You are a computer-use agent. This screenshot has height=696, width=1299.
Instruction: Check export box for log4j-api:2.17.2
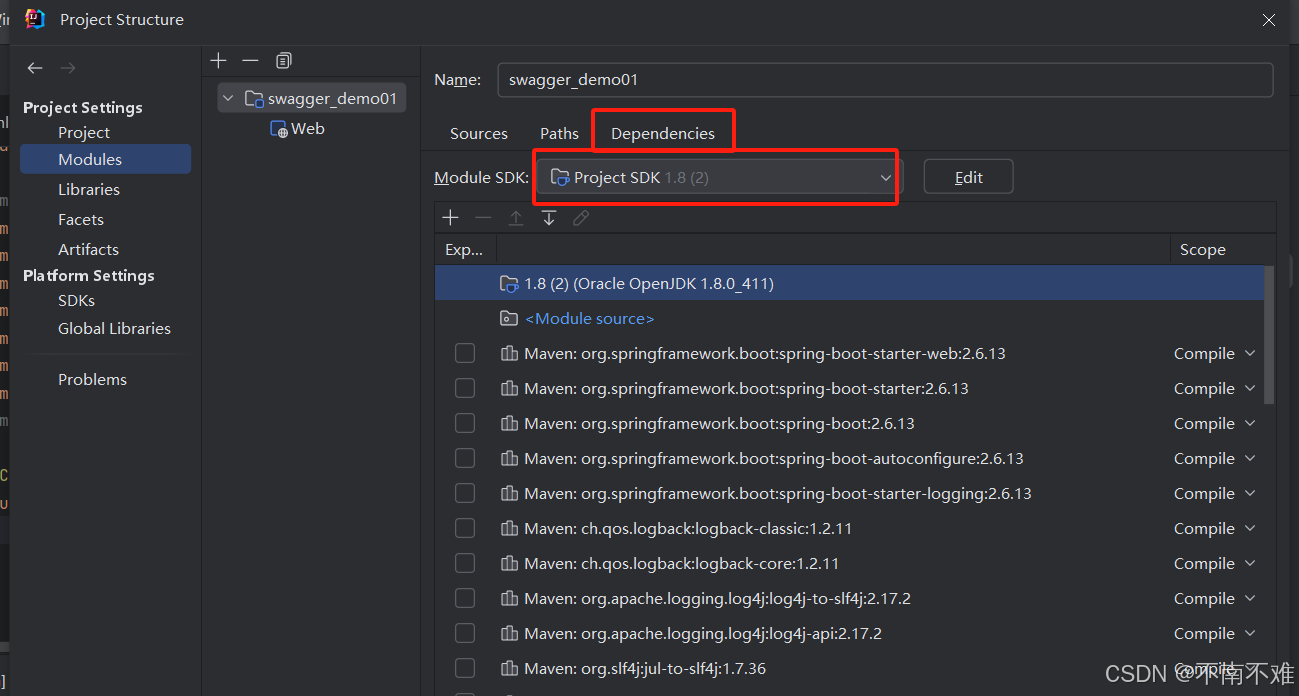465,633
